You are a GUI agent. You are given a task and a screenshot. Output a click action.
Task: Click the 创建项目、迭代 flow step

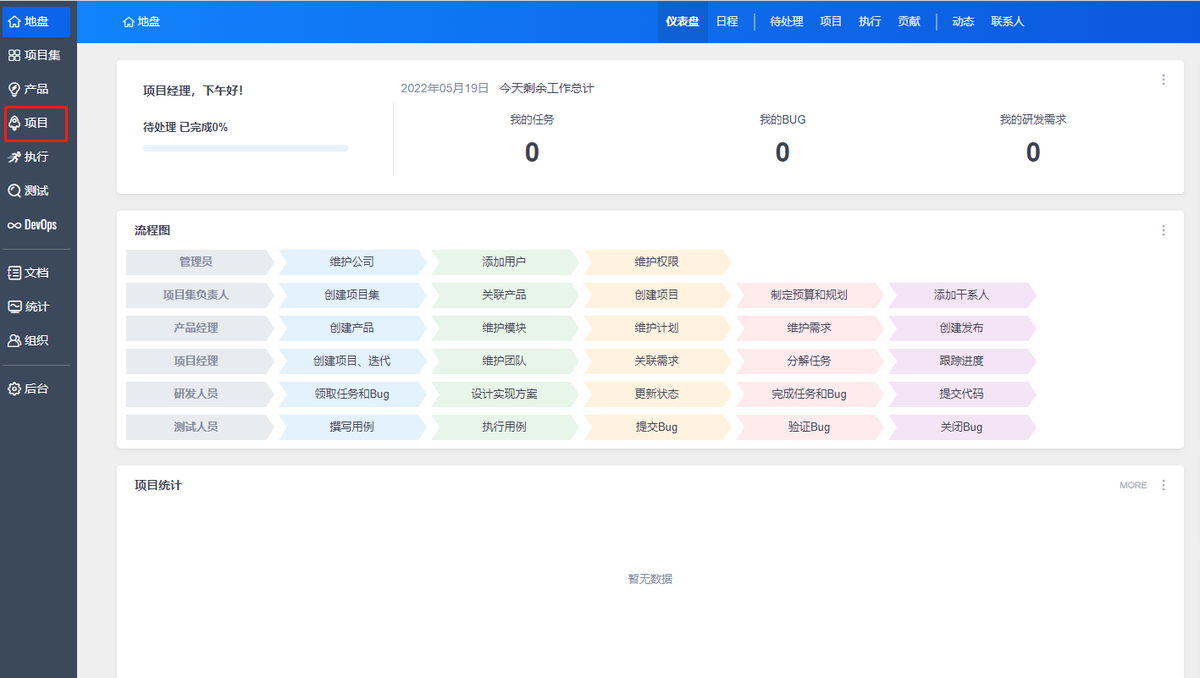352,361
